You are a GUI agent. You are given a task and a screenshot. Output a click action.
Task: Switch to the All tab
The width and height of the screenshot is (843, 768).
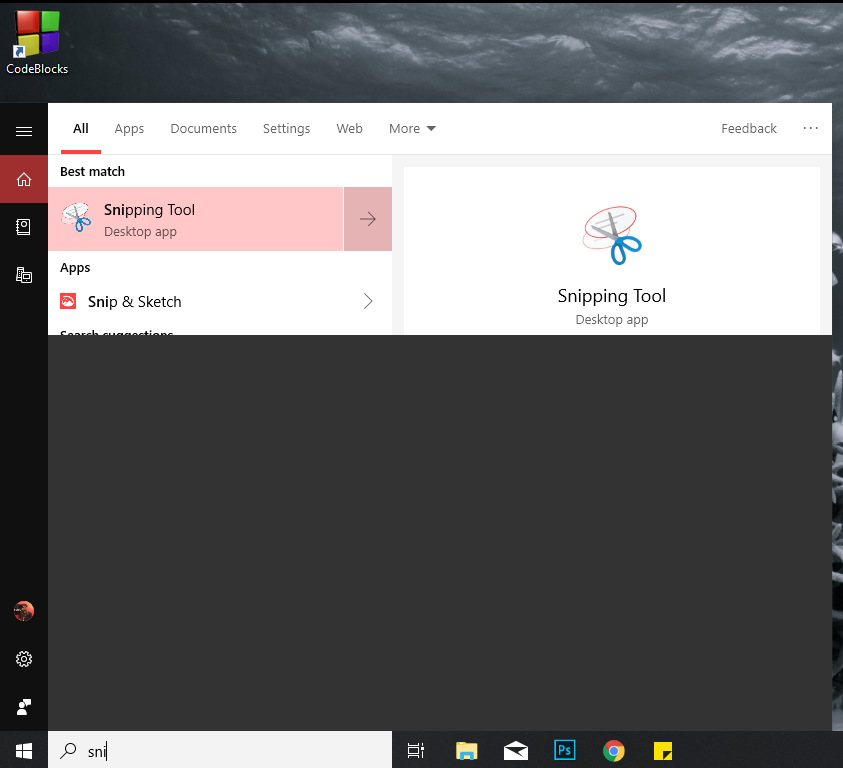pos(81,129)
